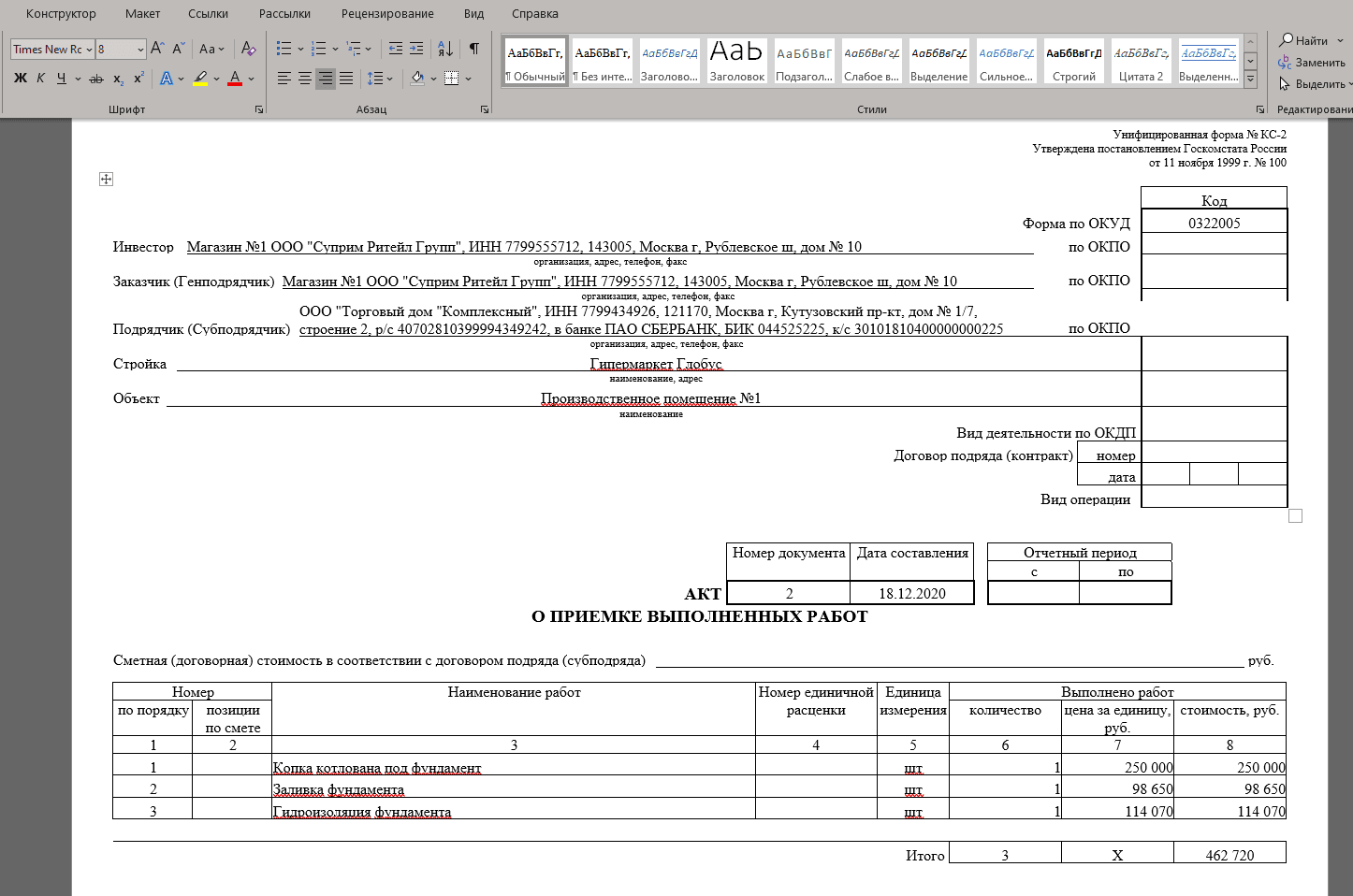Apply strikethrough to the text
1353x896 pixels.
(95, 79)
